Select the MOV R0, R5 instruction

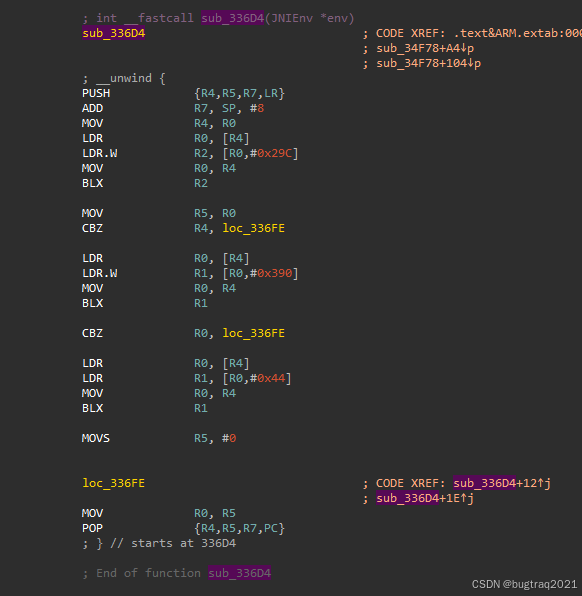pos(159,513)
